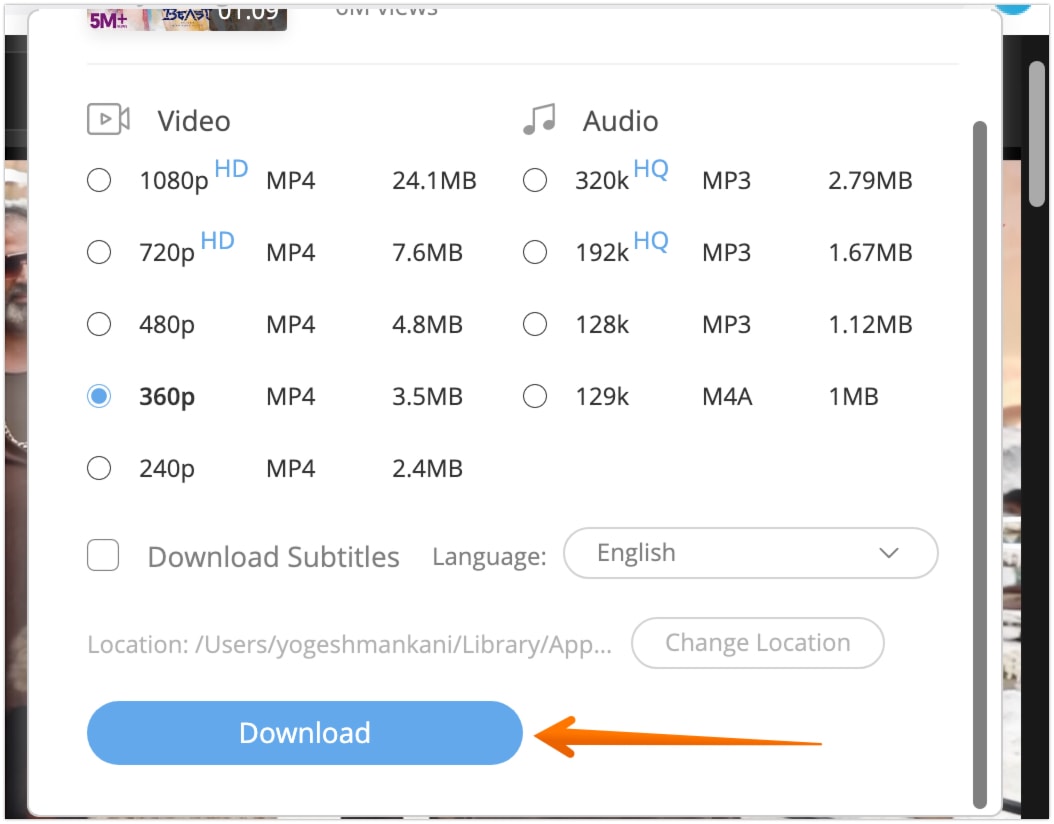
Task: Enable the Download Subtitles checkbox
Action: pos(103,556)
